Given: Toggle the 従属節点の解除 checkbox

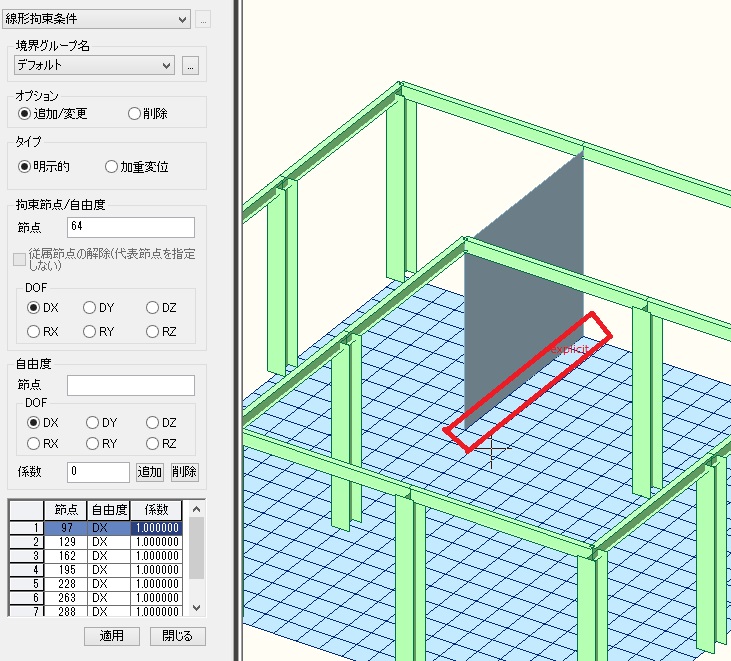Looking at the screenshot, I should (x=20, y=259).
